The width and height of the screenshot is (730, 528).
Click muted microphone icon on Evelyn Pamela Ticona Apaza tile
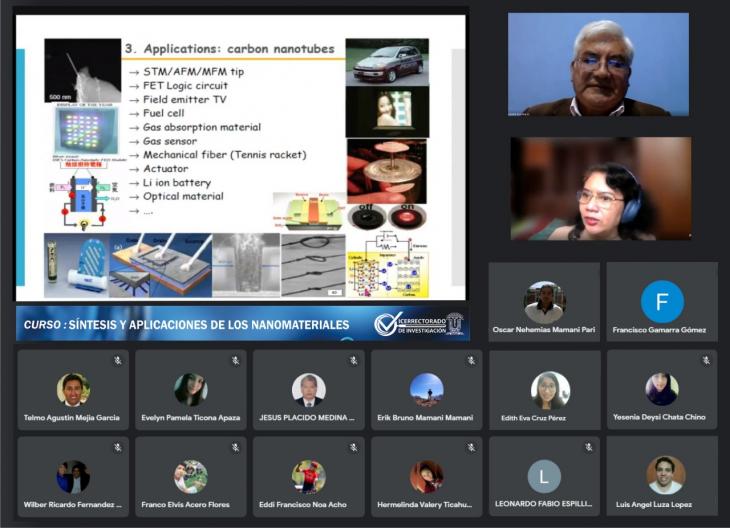pos(236,360)
